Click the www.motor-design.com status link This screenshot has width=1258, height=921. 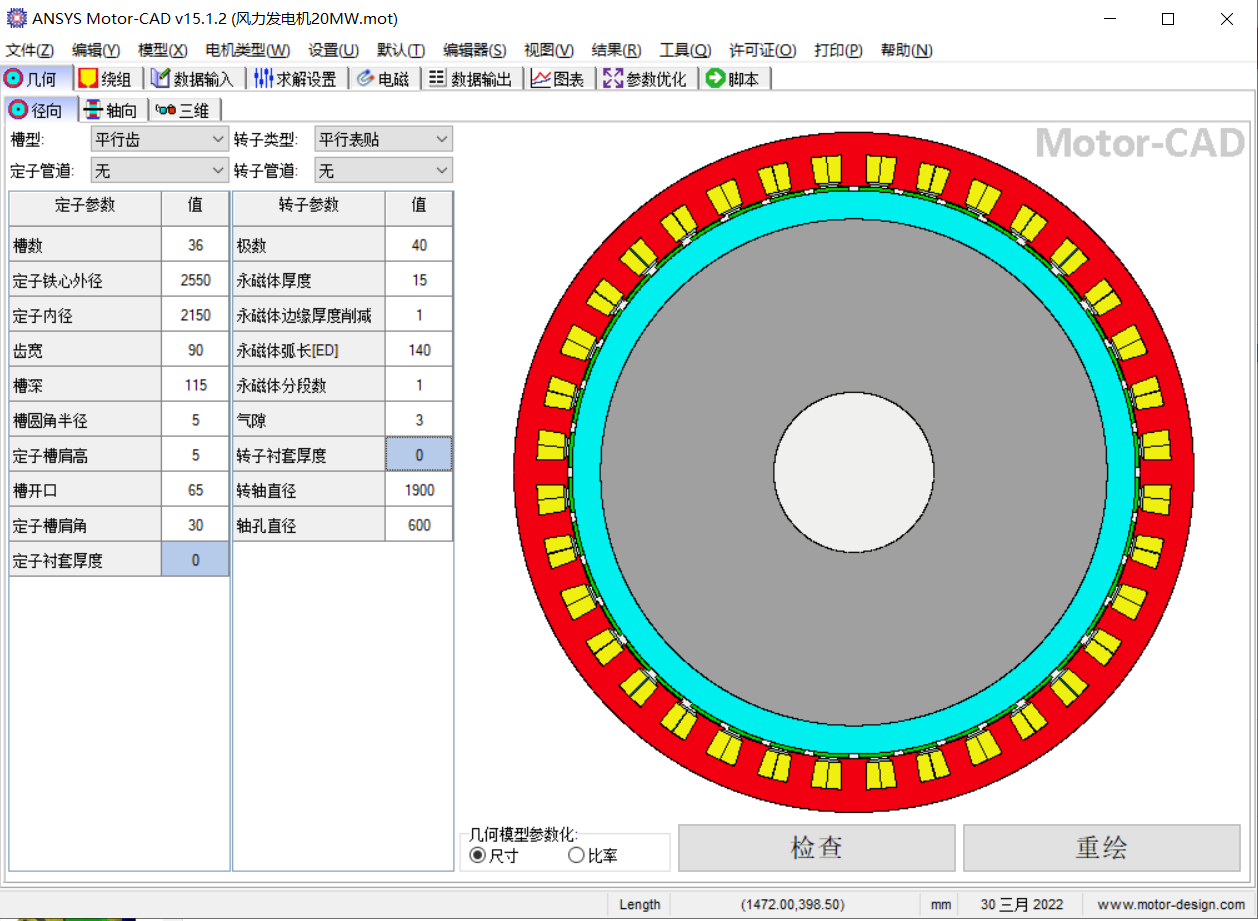[1171, 904]
